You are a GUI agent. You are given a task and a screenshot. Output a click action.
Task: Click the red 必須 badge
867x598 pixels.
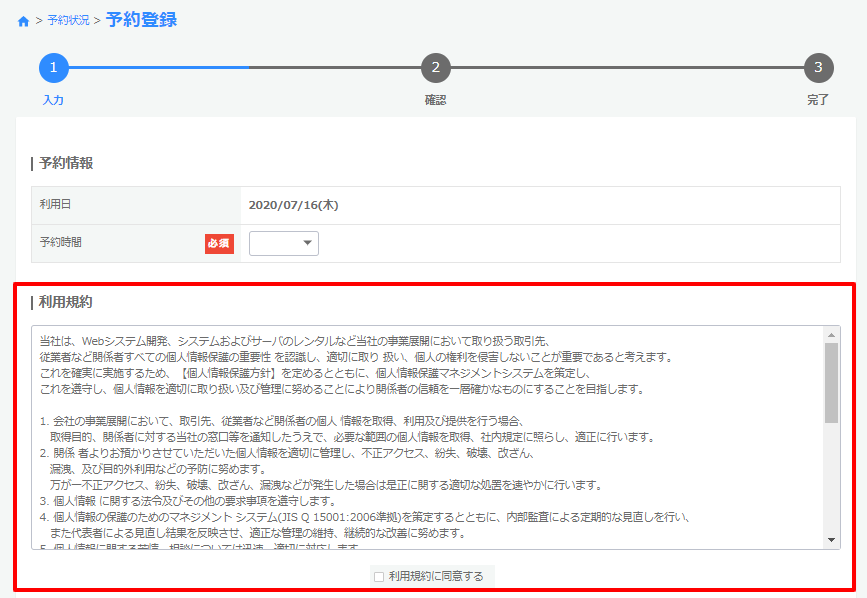point(219,243)
